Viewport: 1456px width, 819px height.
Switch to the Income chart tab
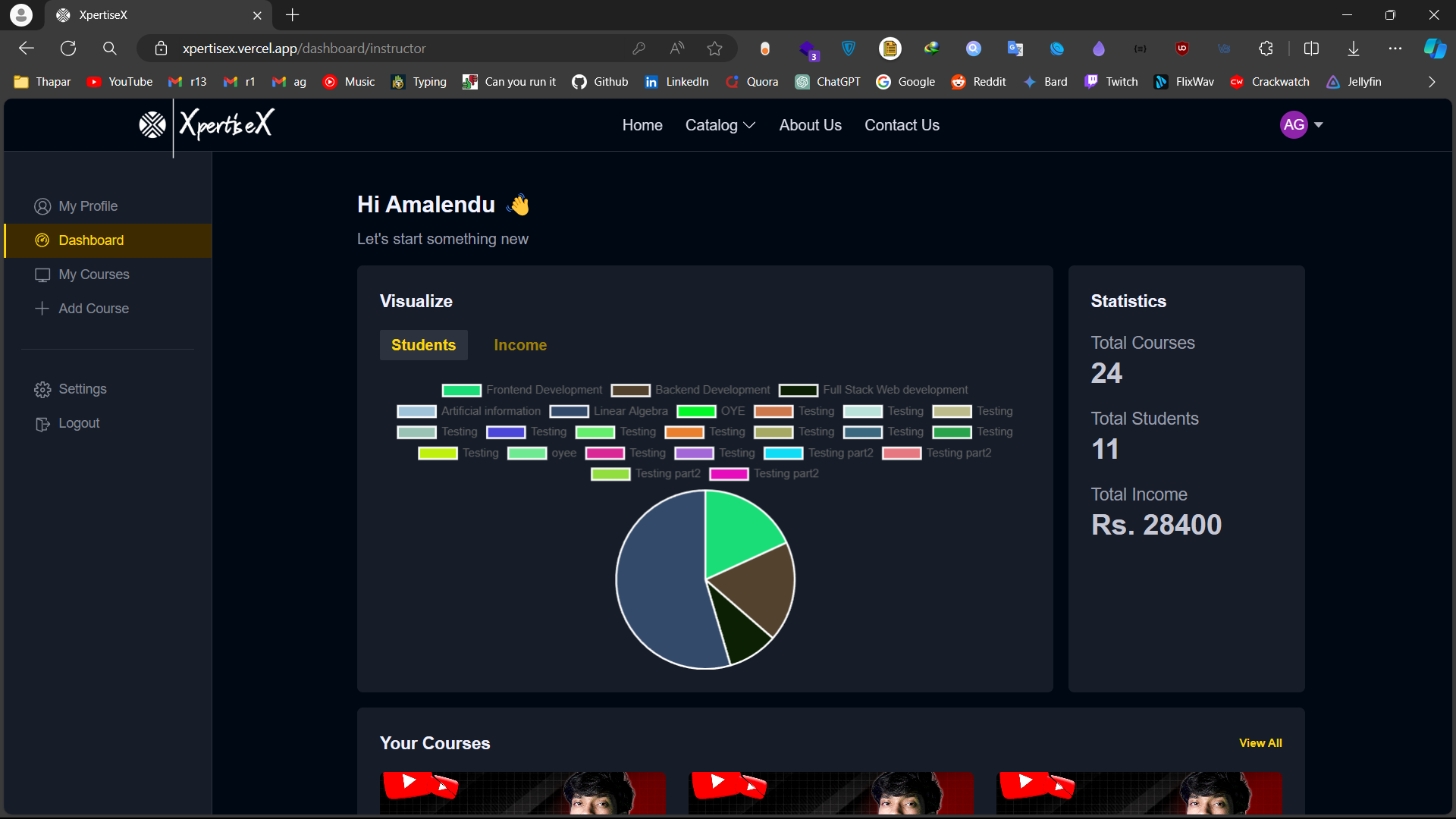520,345
